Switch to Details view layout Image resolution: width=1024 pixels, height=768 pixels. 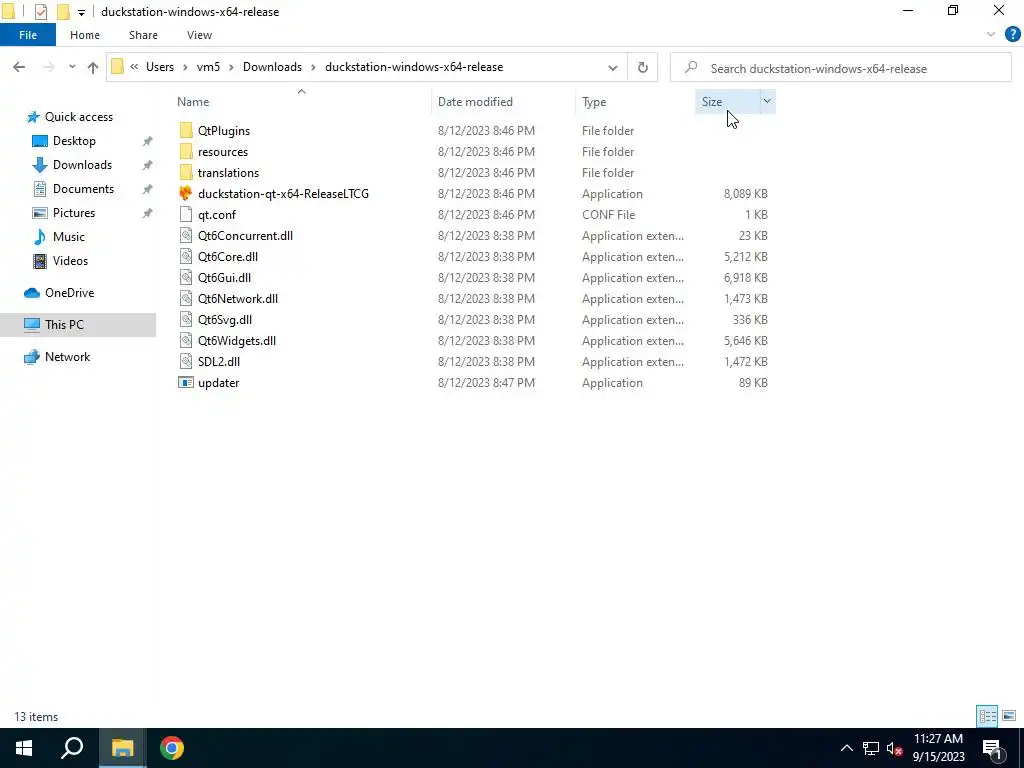[987, 716]
